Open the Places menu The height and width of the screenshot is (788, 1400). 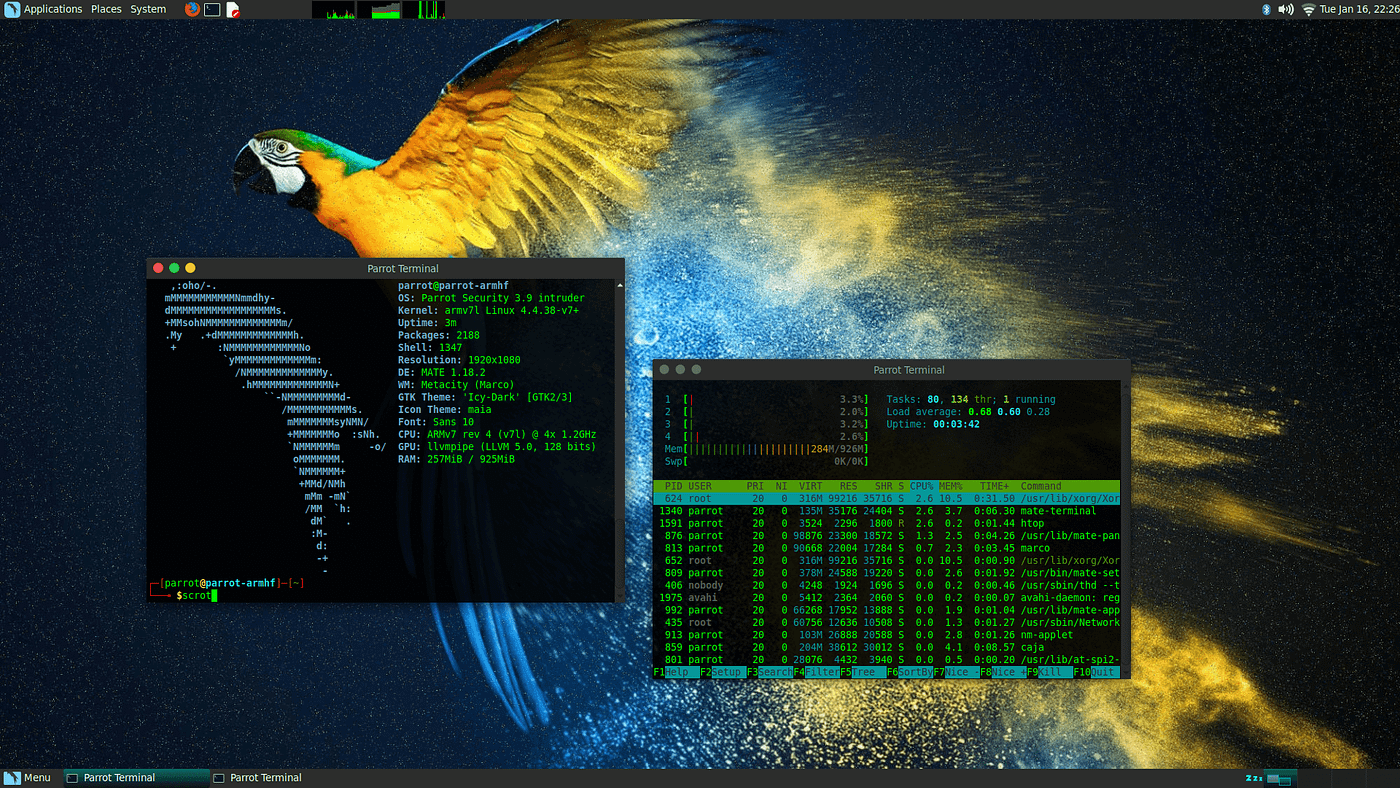tap(106, 9)
